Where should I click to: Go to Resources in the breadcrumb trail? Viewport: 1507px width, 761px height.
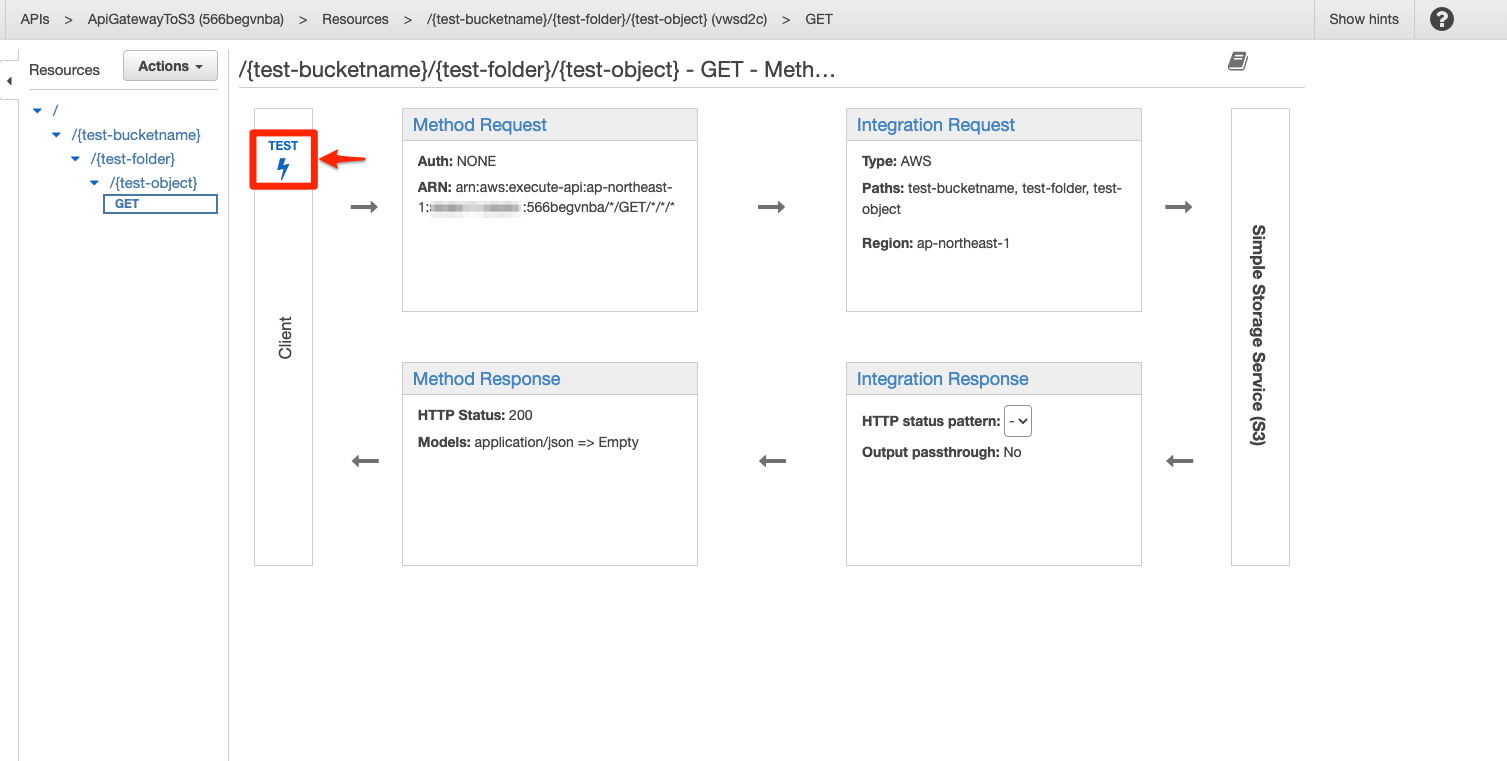tap(355, 18)
